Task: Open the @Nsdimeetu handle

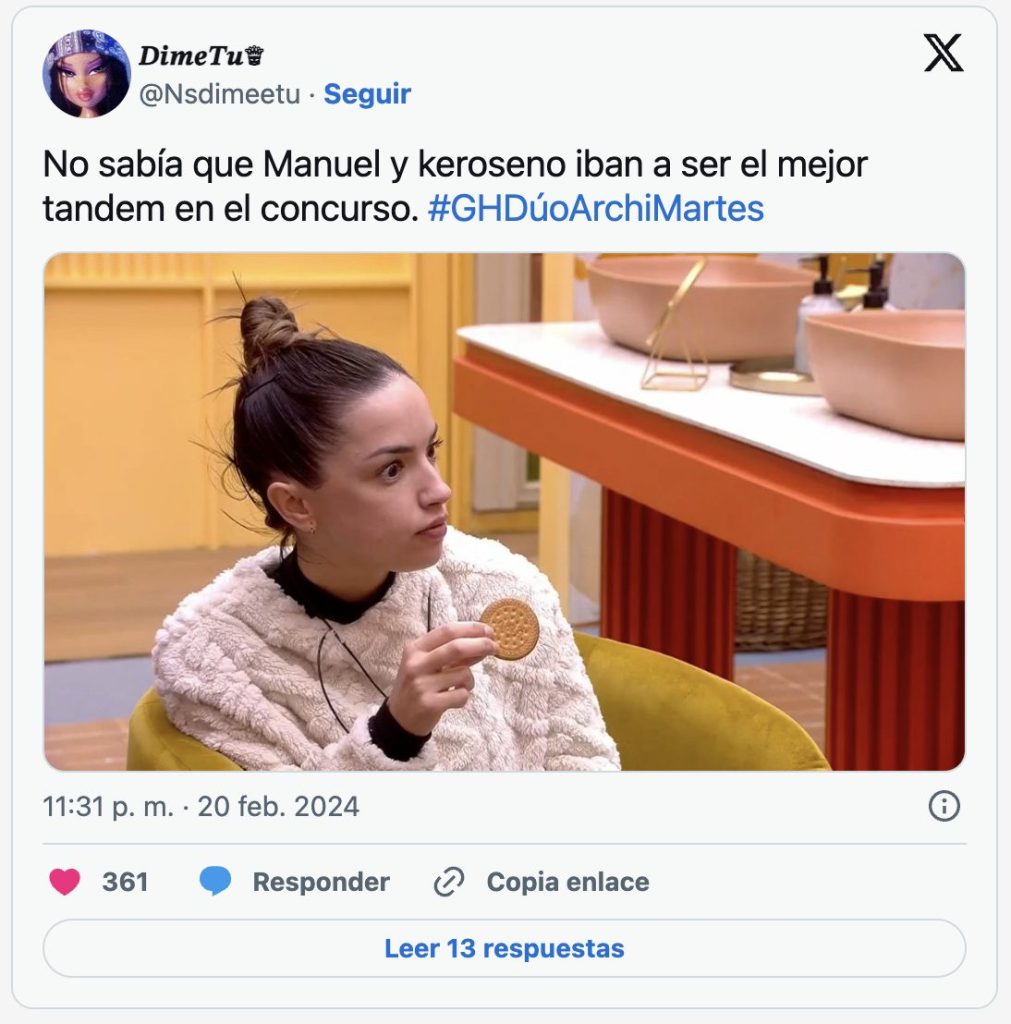Action: (x=219, y=94)
